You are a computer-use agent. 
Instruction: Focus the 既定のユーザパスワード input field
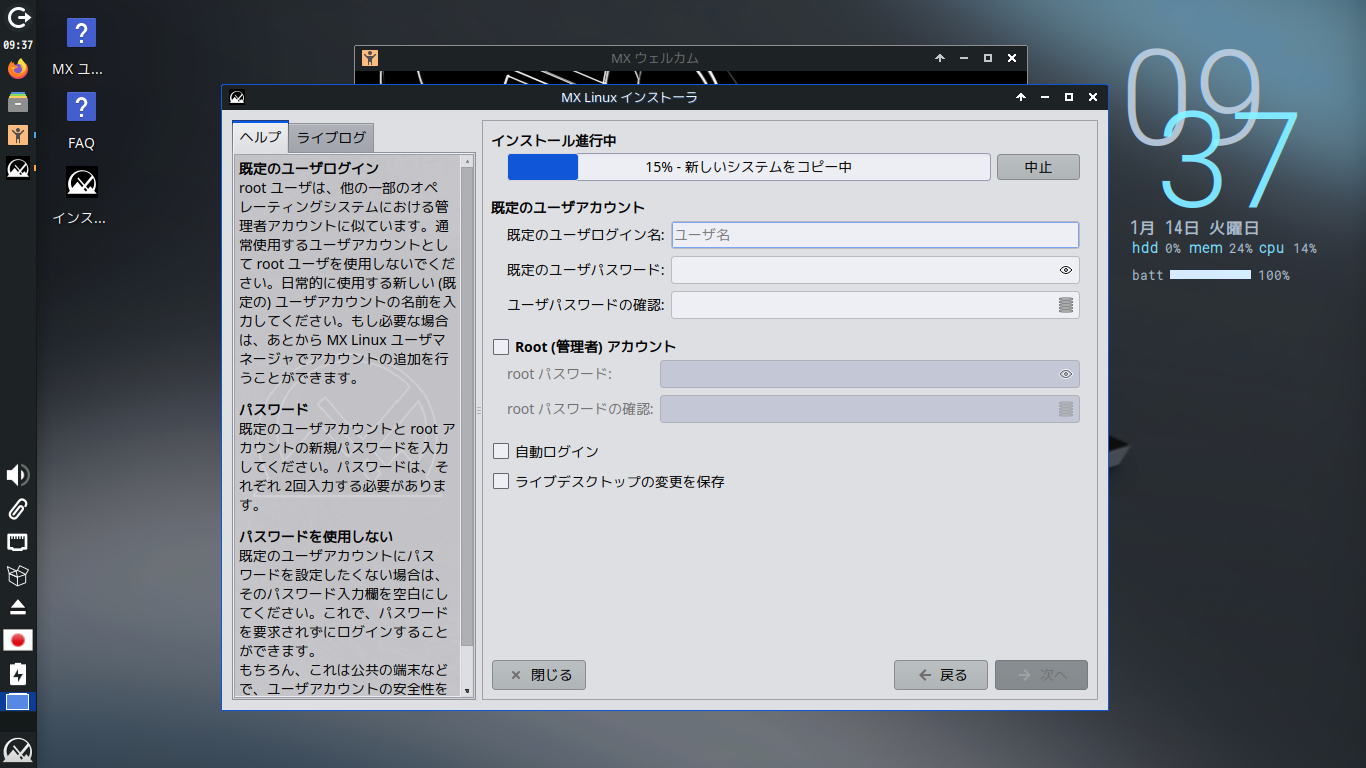coord(875,270)
